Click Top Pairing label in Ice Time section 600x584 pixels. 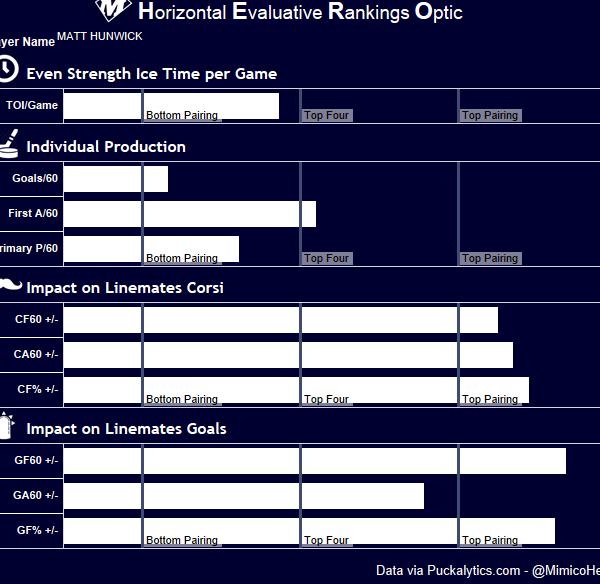pos(490,116)
